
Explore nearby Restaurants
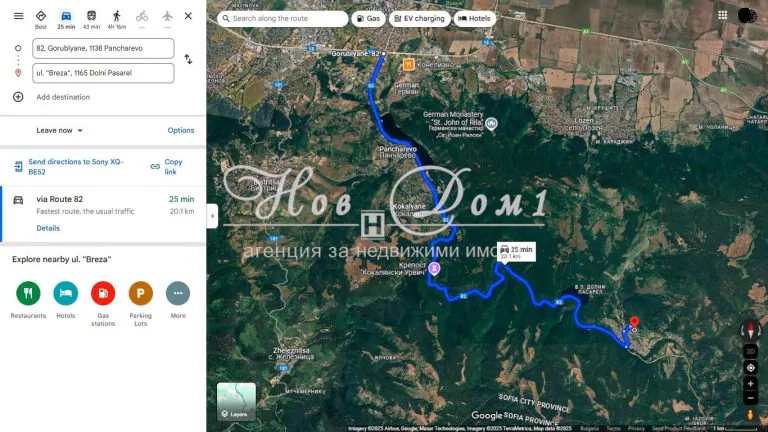(28, 294)
